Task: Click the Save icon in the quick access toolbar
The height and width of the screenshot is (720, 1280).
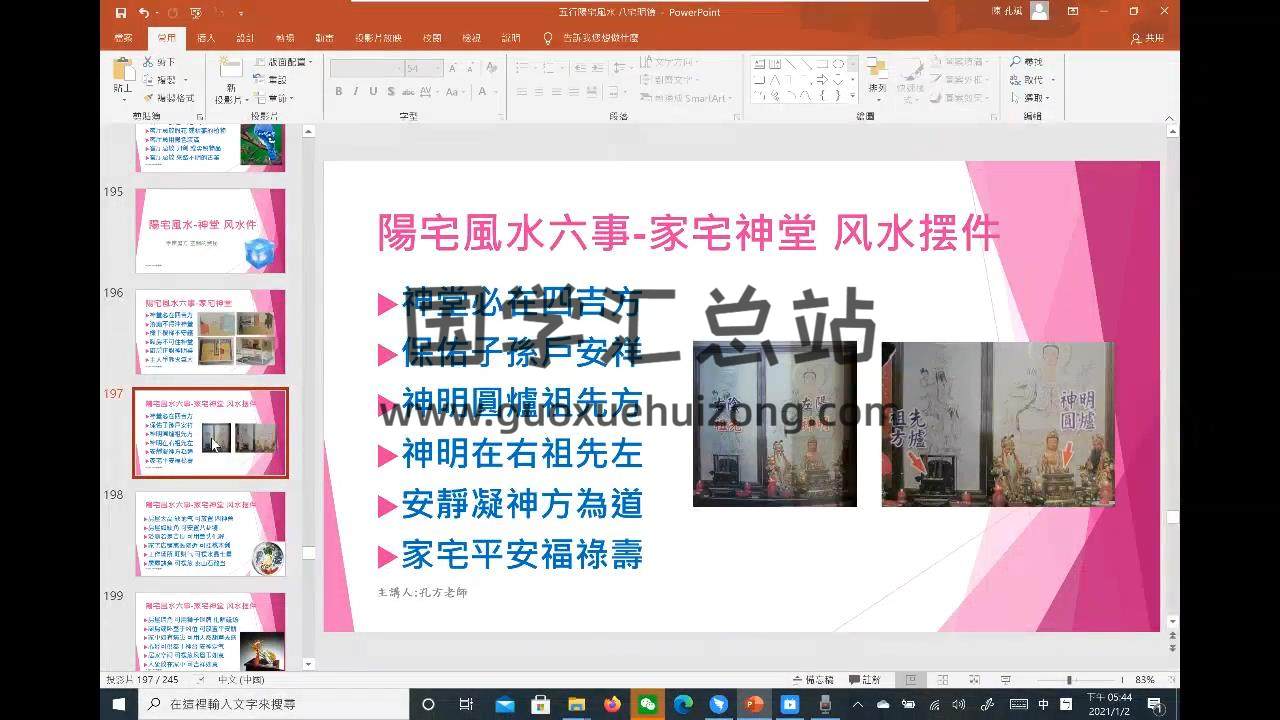Action: pyautogui.click(x=121, y=13)
